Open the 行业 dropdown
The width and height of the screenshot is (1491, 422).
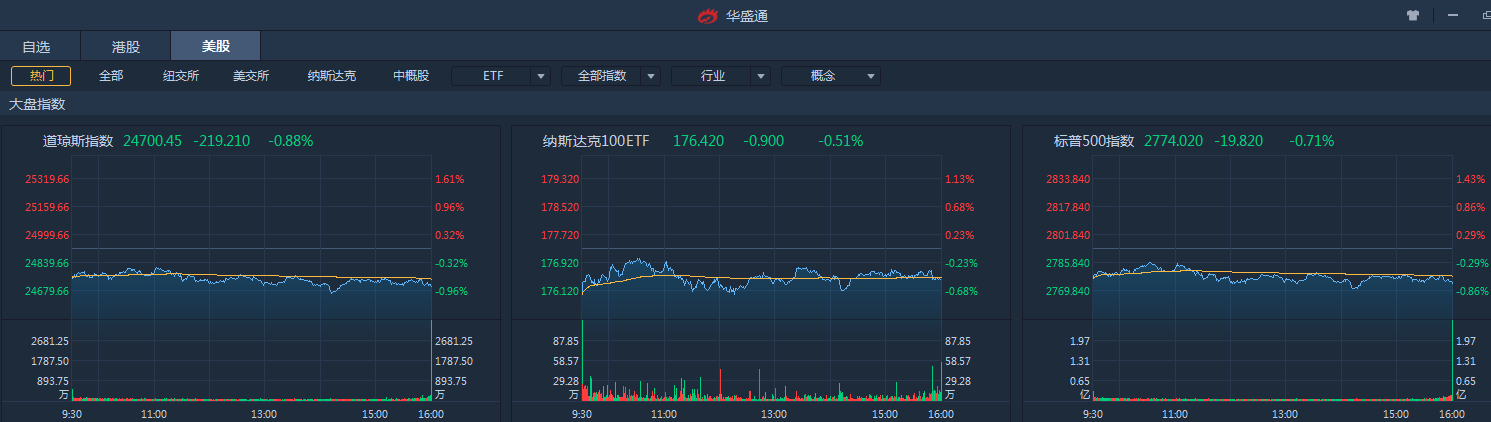[721, 76]
